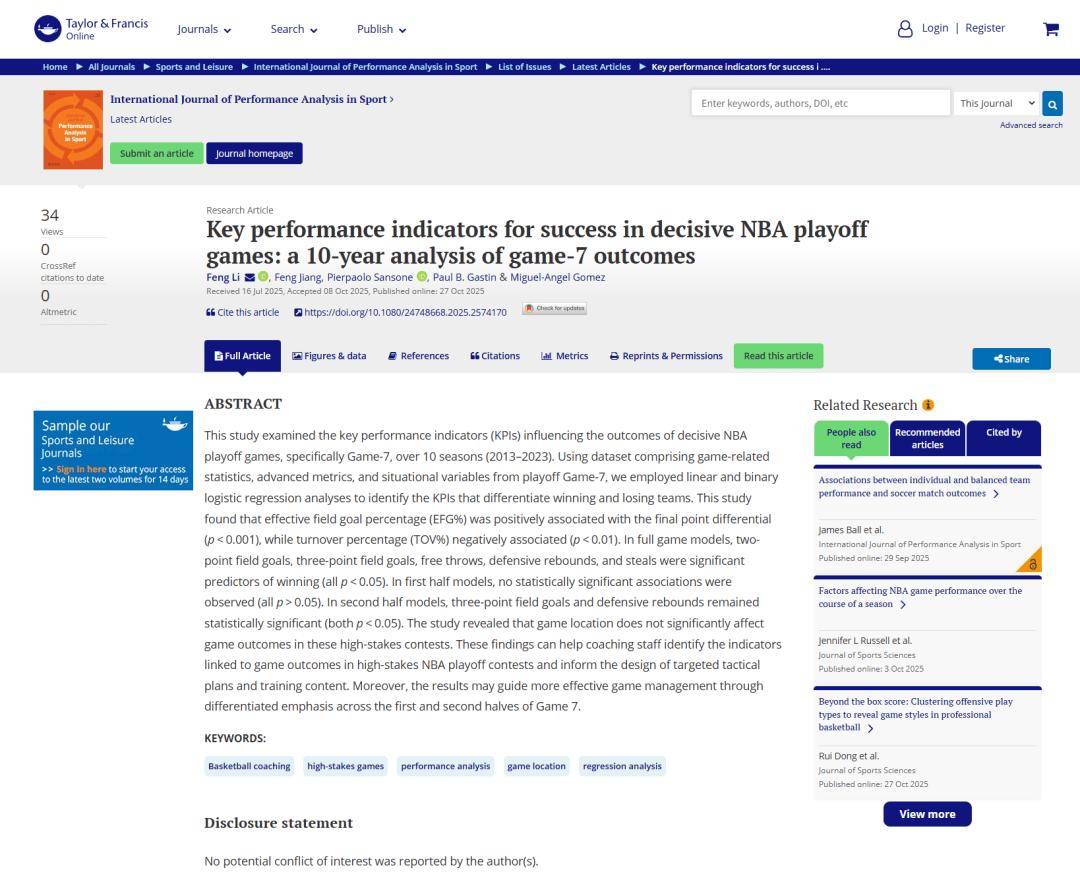Screen dimensions: 1080x876
Task: Click the open access padlock icon
Action: (1032, 564)
